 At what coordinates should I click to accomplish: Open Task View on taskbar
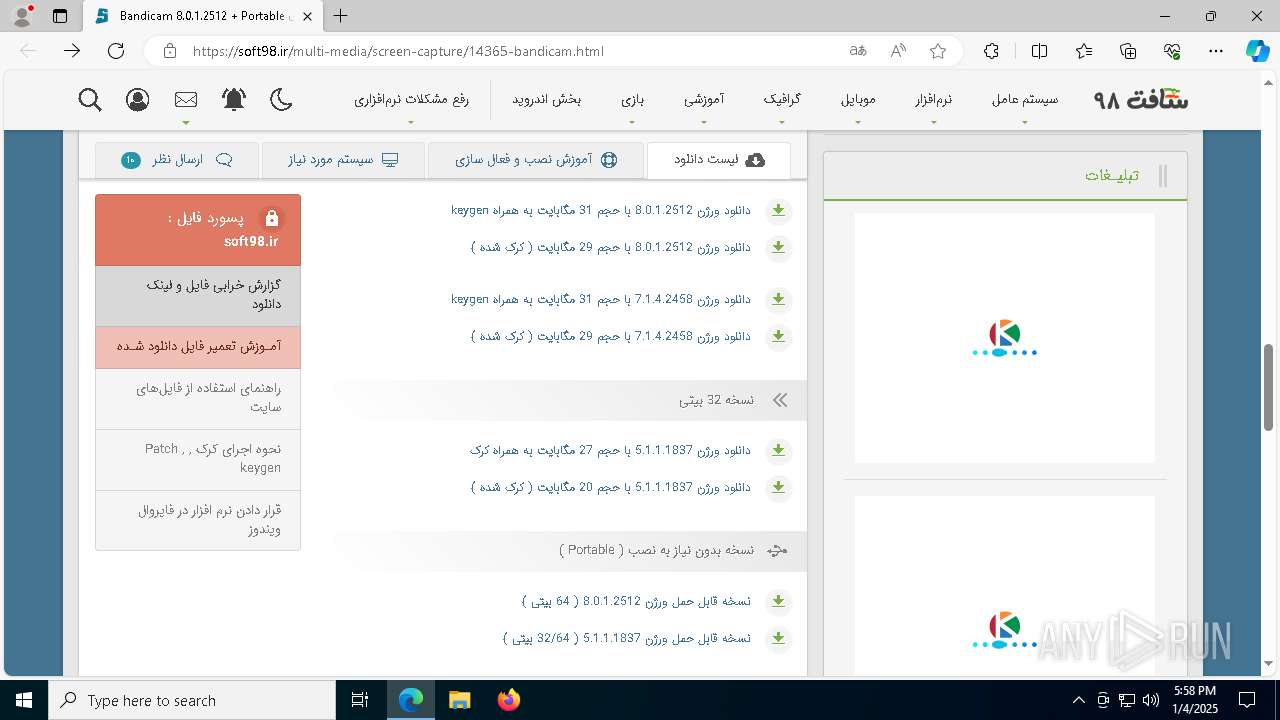[x=361, y=700]
